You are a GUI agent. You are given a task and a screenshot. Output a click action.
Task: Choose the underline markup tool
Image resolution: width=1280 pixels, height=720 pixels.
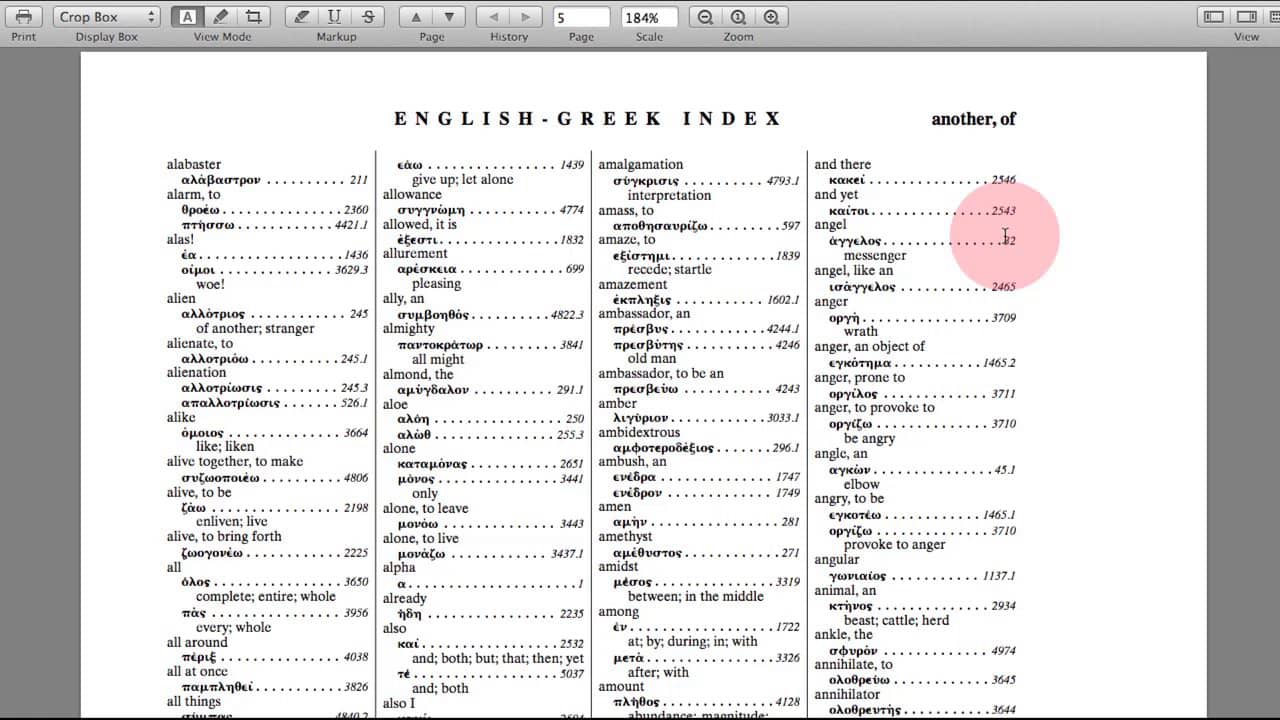tap(335, 17)
